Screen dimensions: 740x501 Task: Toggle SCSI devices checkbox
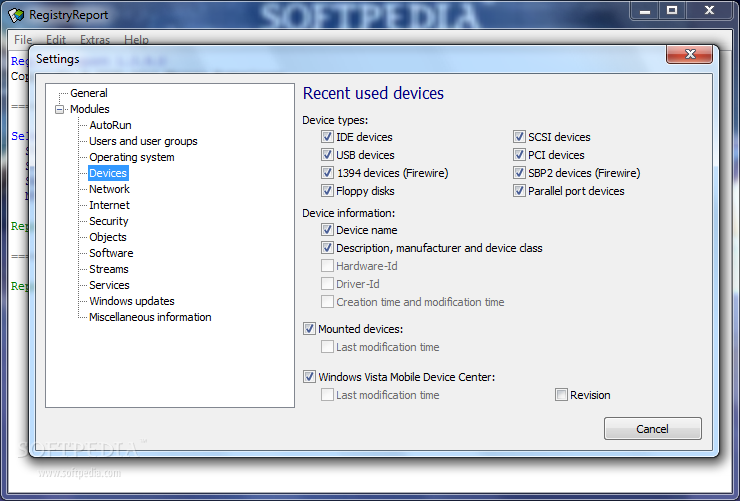click(x=519, y=137)
